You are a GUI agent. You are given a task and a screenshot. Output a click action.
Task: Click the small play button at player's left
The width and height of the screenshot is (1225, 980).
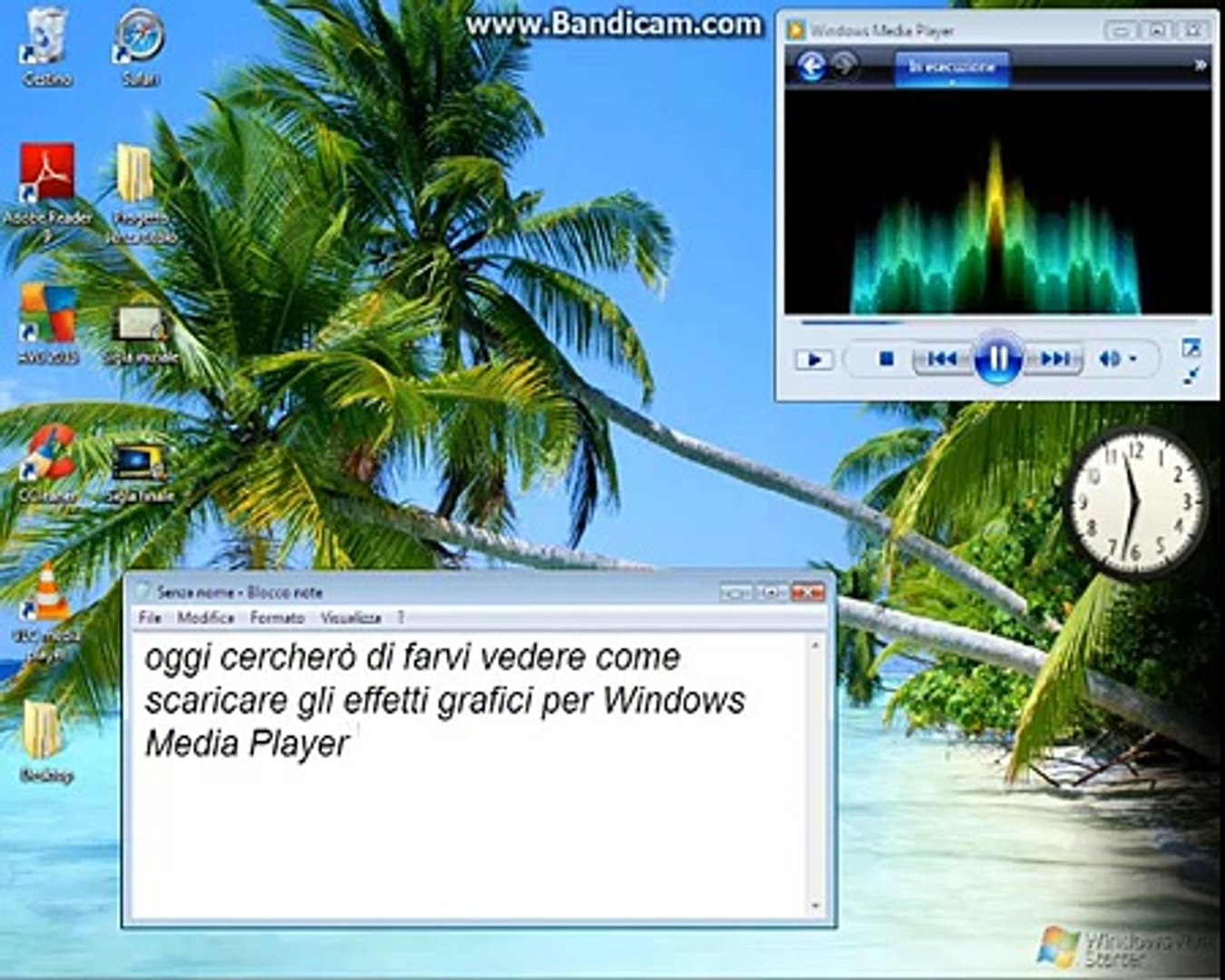(814, 359)
